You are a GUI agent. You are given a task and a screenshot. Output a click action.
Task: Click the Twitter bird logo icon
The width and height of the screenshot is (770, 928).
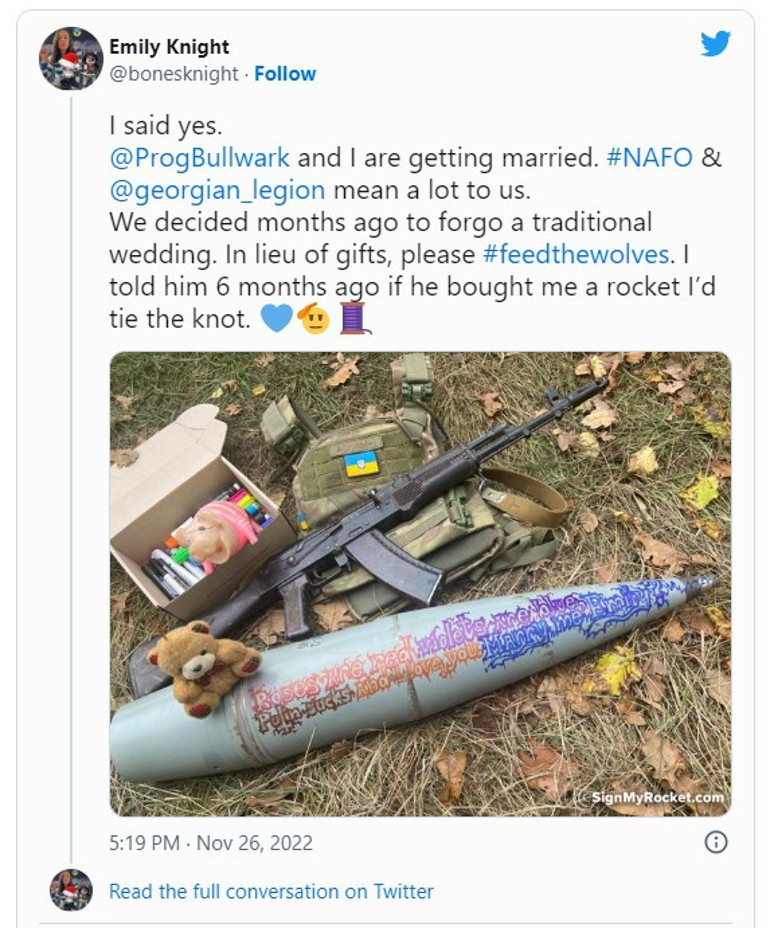coord(715,44)
